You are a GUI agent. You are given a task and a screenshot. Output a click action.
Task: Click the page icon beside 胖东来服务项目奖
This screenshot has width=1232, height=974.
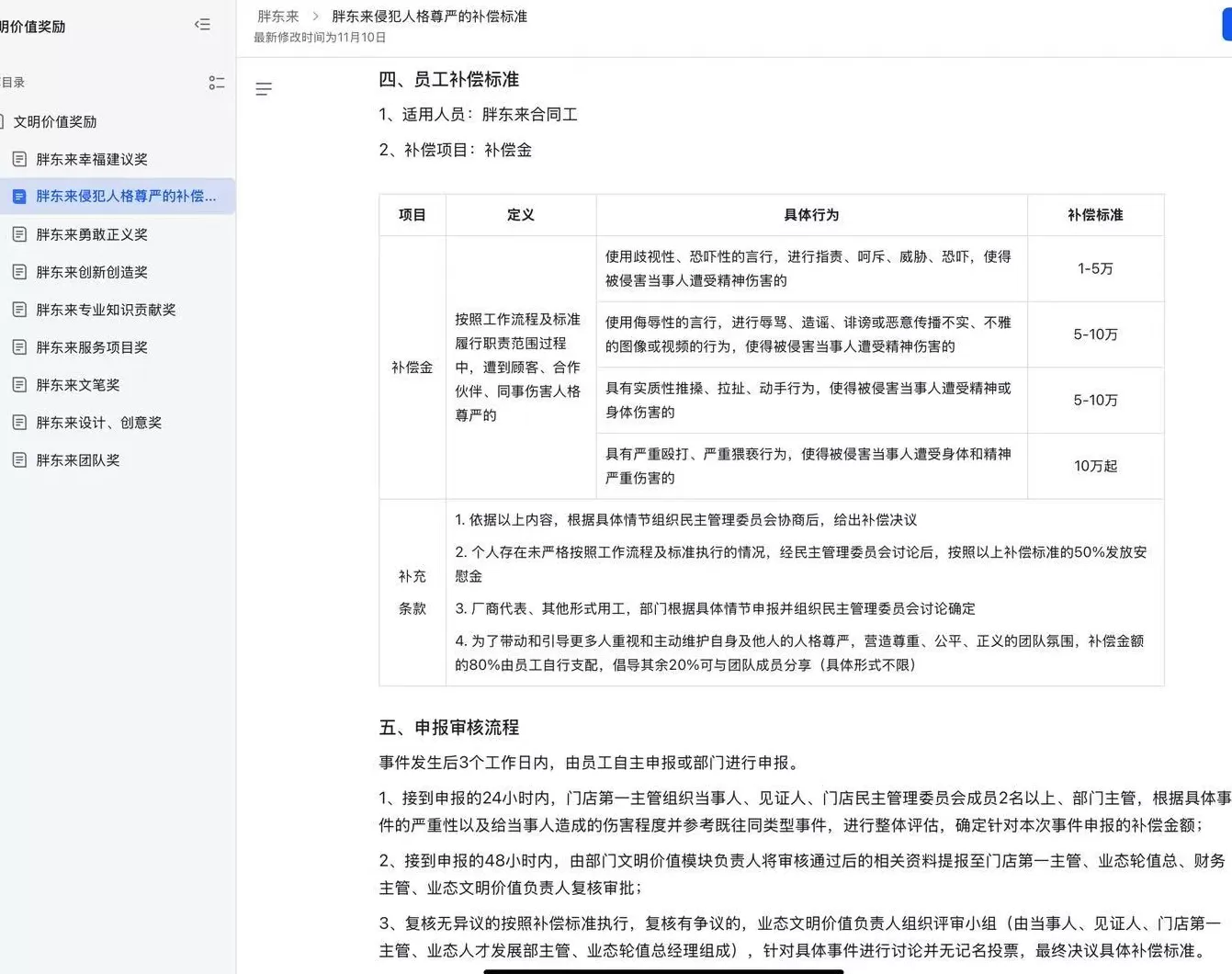coord(19,347)
